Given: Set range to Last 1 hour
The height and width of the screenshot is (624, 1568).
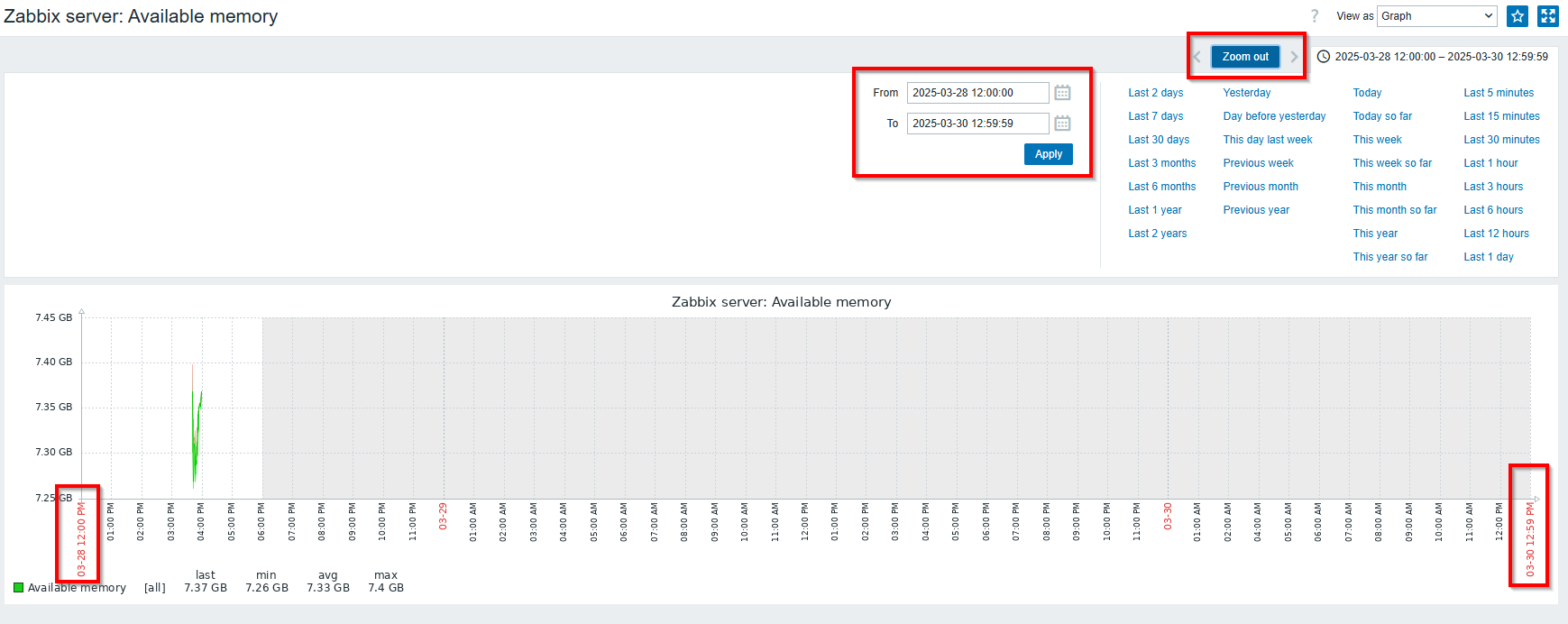Looking at the screenshot, I should coord(1490,163).
